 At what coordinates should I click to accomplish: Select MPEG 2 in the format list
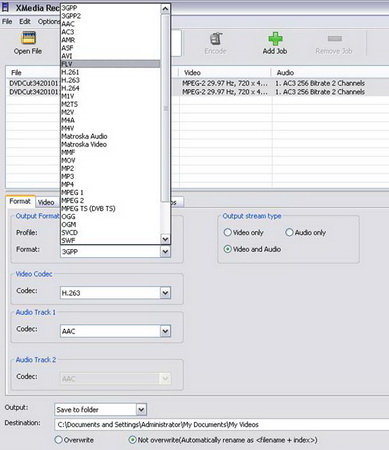click(110, 201)
